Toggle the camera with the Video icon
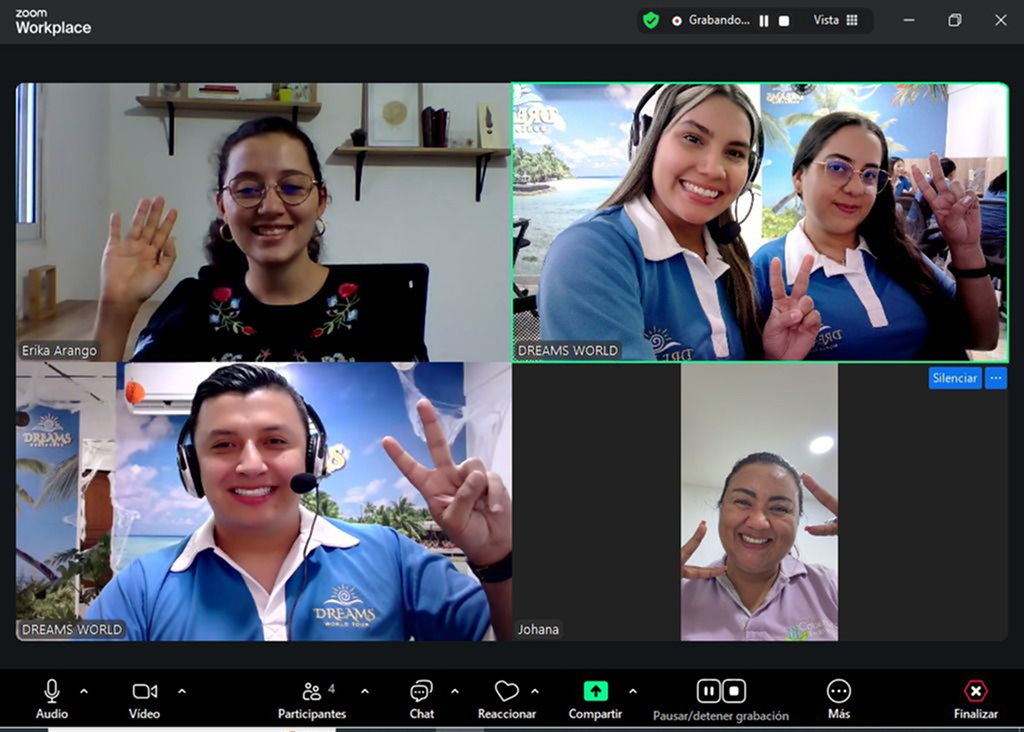This screenshot has width=1024, height=732. (x=145, y=691)
